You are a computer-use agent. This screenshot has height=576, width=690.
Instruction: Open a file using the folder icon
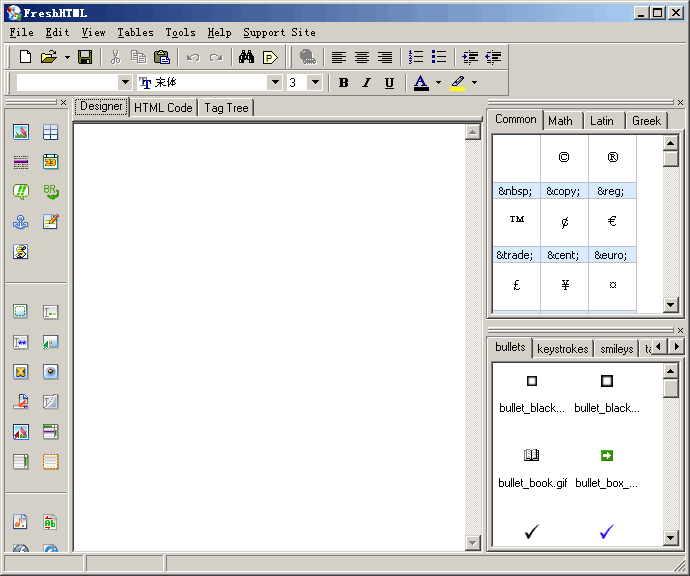tap(49, 57)
